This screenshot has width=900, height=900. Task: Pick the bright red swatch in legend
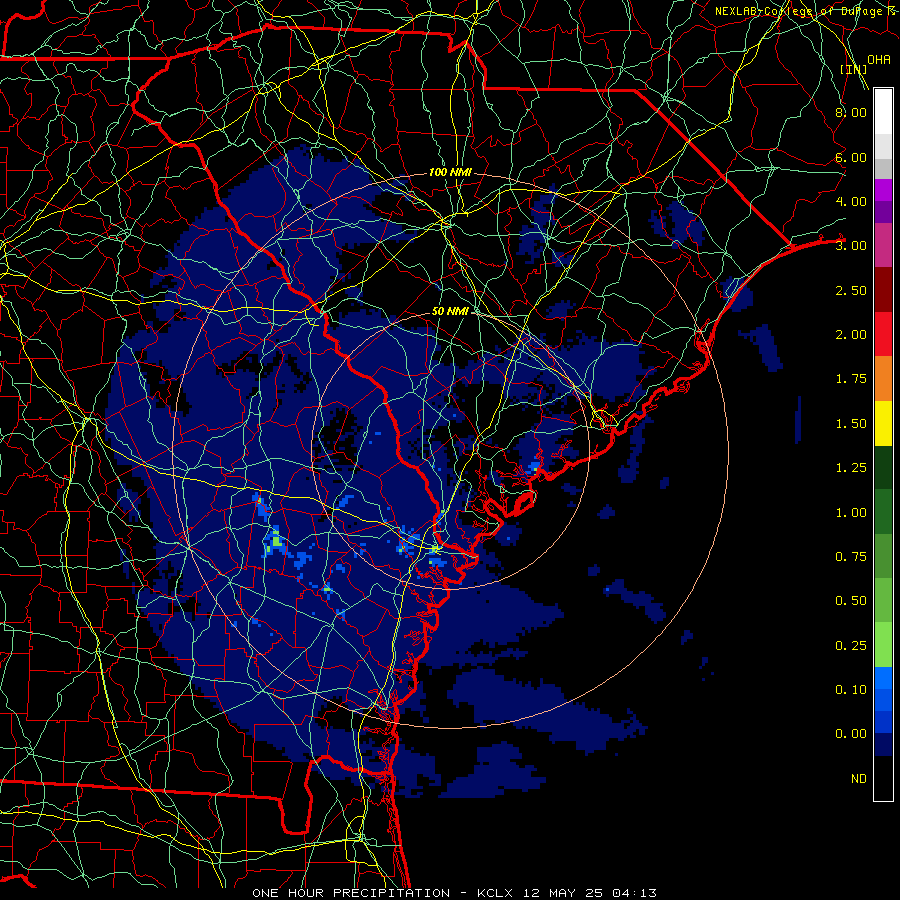(883, 334)
